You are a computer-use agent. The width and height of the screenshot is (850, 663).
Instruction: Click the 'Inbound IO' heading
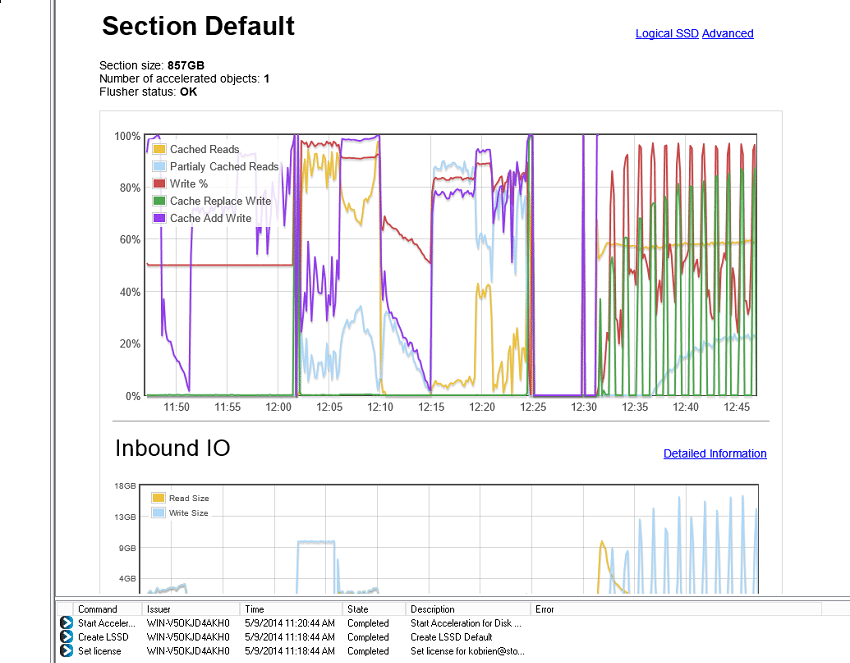[x=172, y=448]
